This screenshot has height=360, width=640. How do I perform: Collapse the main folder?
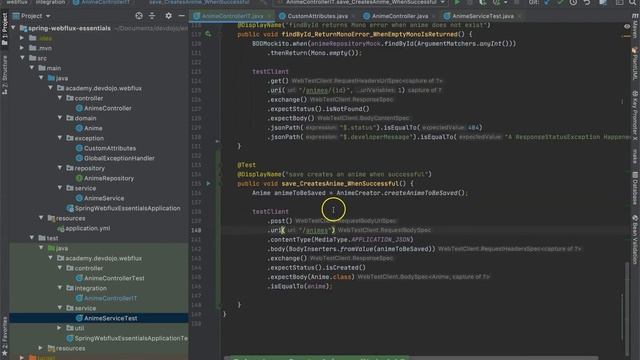pos(32,68)
